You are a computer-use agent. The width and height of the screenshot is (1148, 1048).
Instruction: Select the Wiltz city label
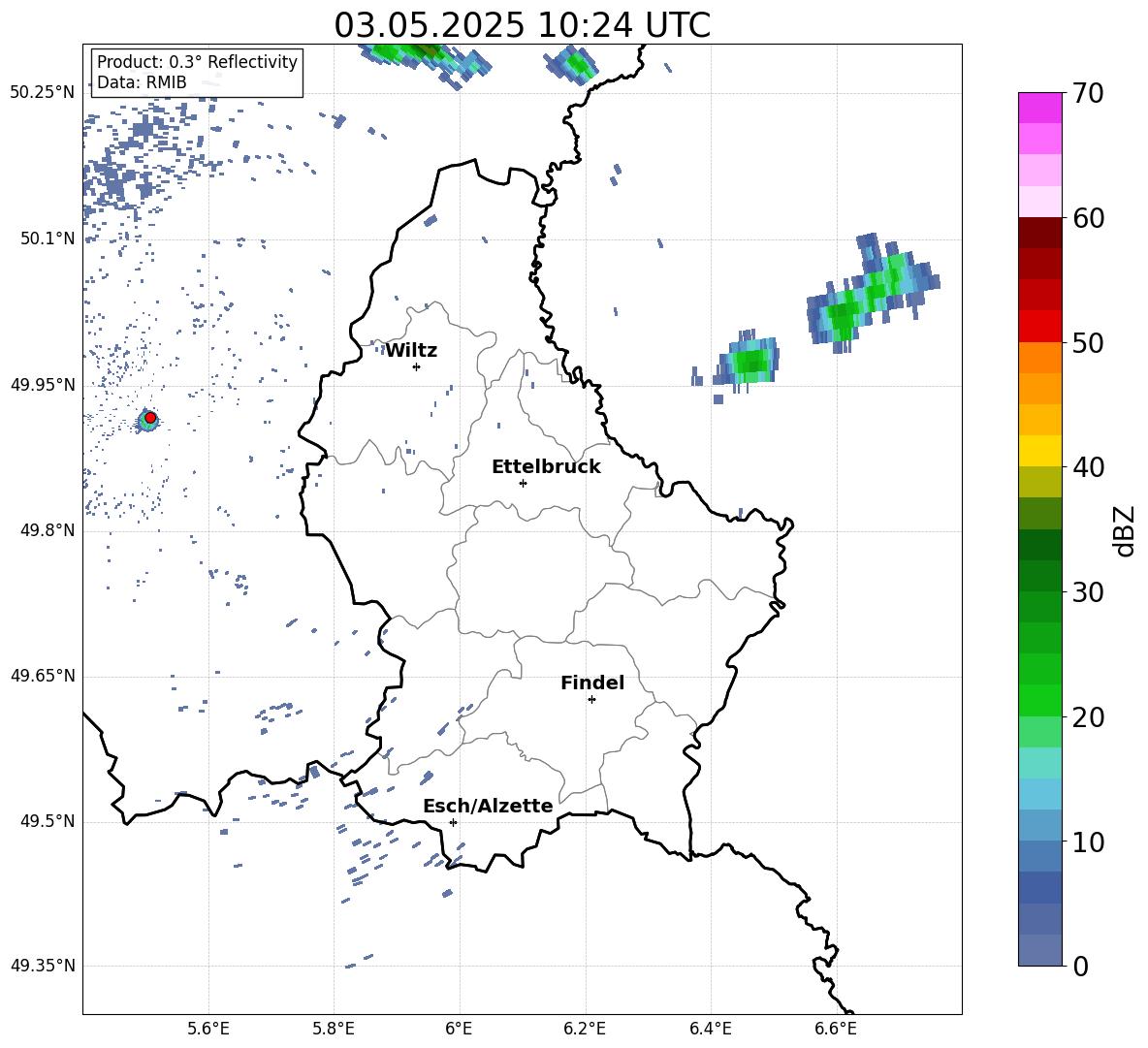click(x=411, y=351)
